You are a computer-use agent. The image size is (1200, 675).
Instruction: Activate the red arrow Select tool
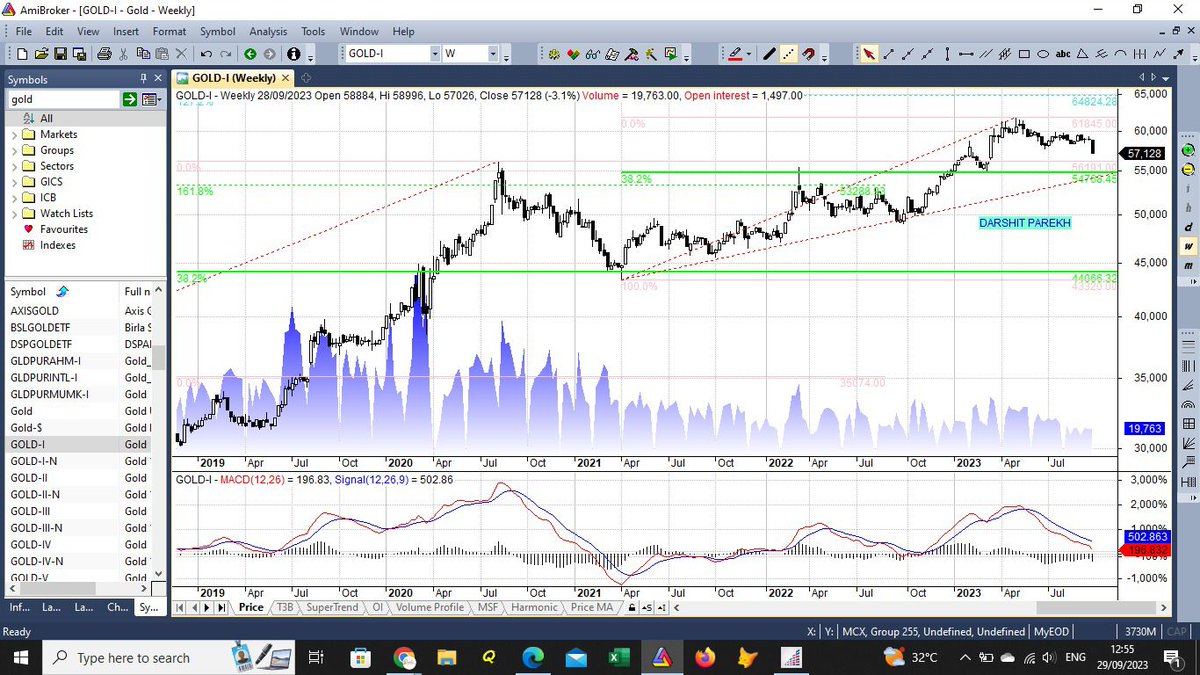[x=869, y=54]
